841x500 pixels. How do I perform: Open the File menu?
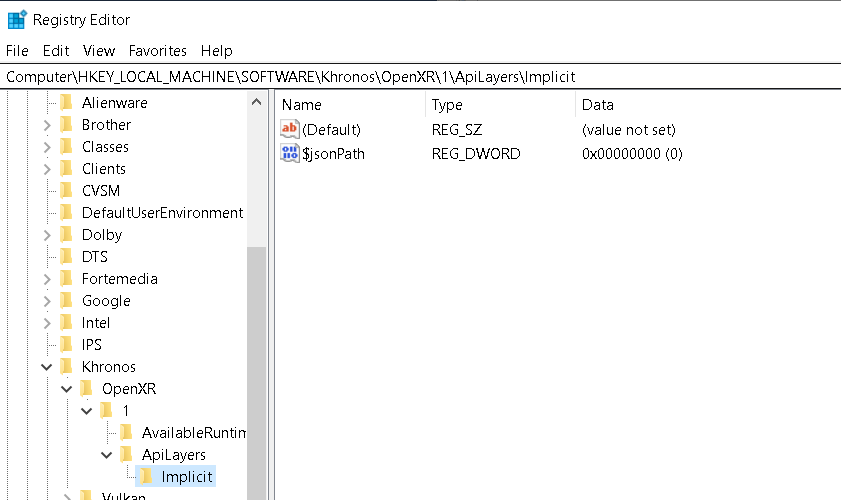tap(18, 50)
